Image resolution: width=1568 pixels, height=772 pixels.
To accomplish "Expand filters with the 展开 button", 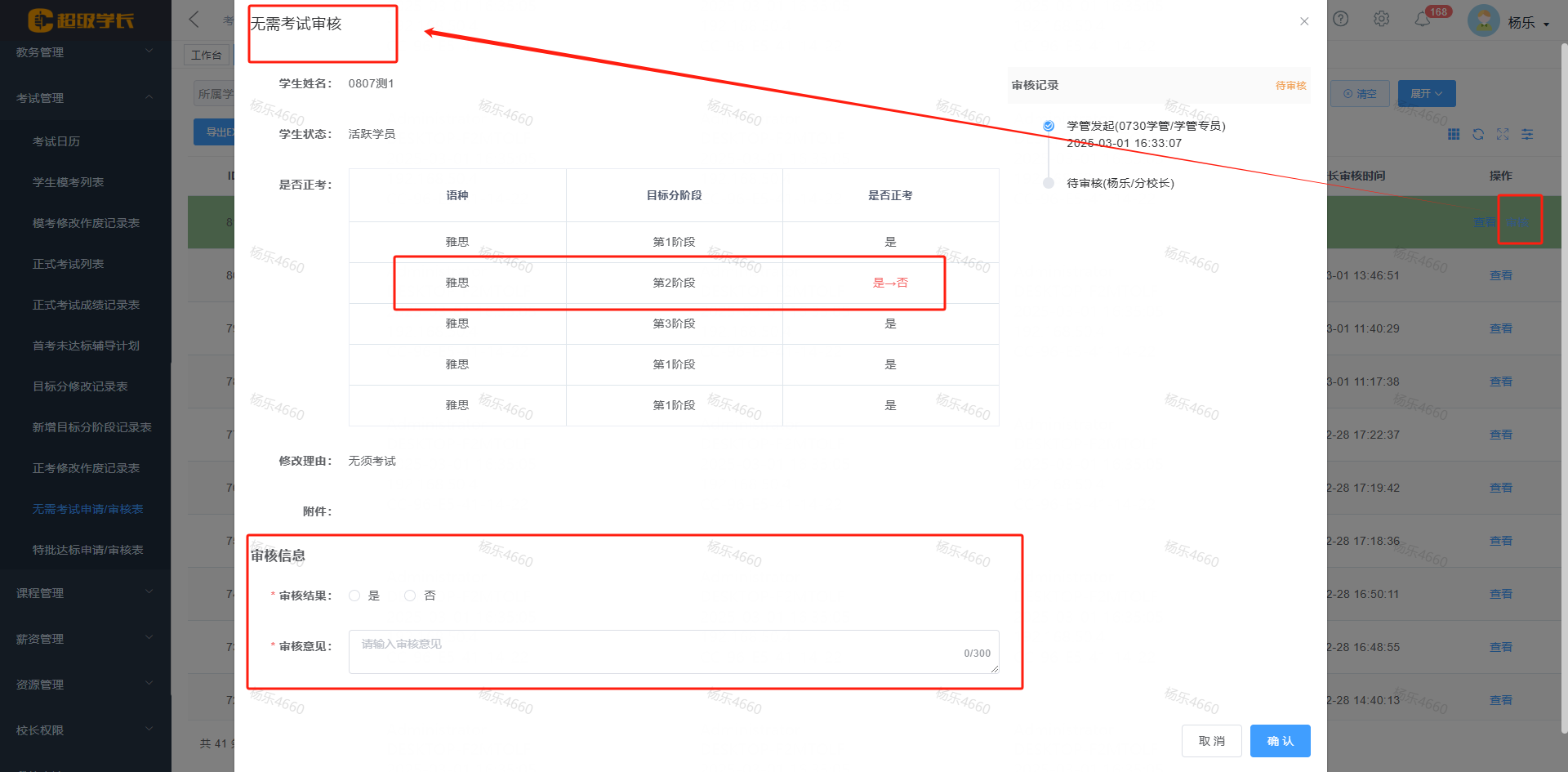I will point(1426,94).
